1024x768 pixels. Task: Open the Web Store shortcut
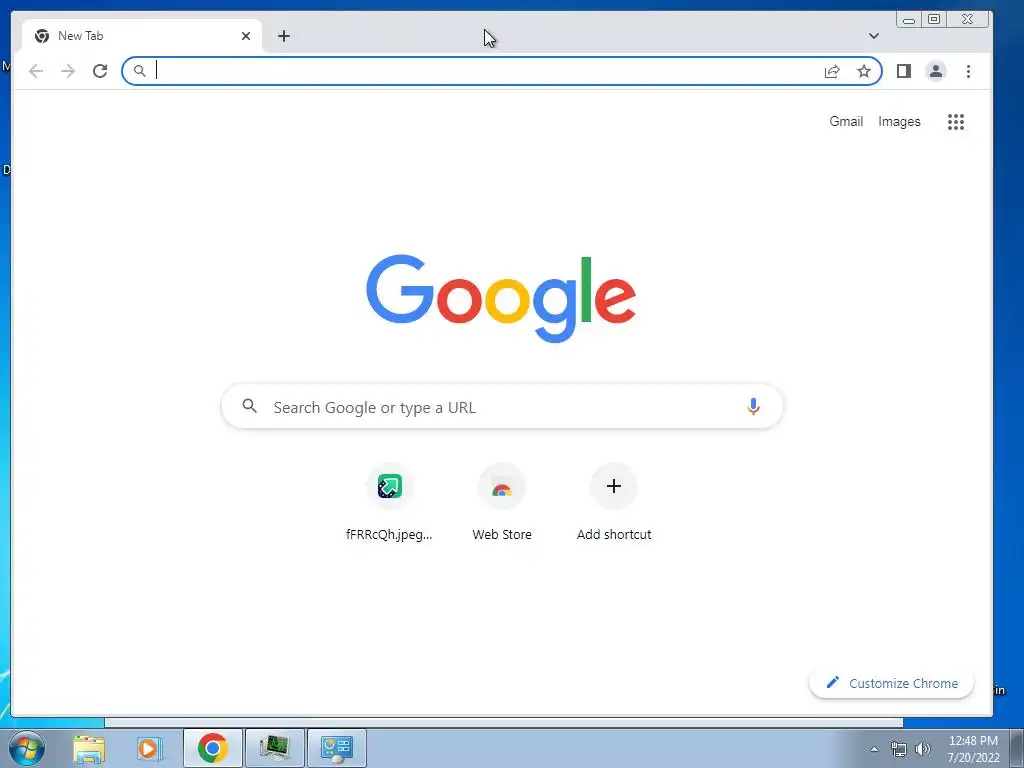[x=502, y=503]
